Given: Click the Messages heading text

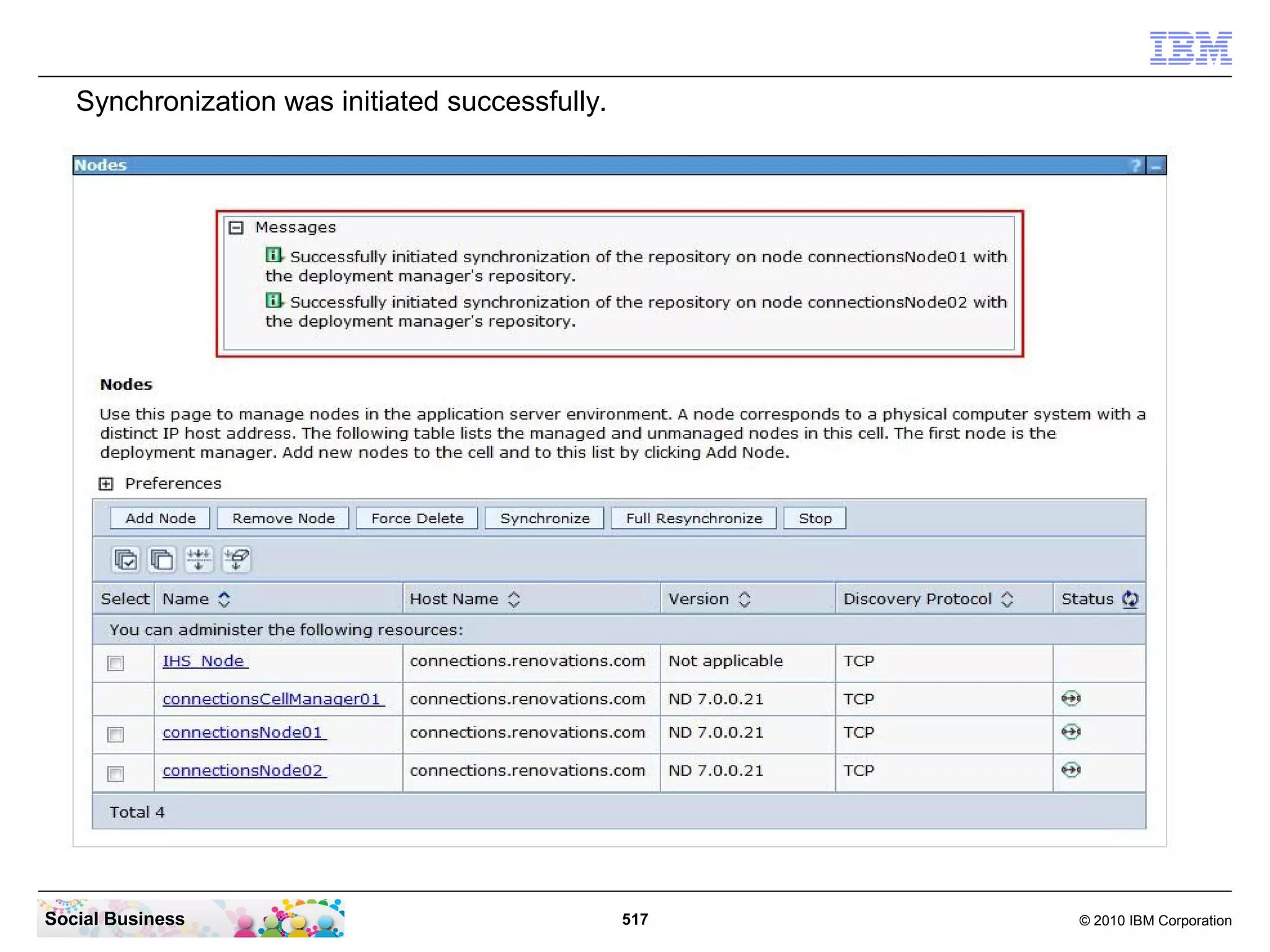Looking at the screenshot, I should click(x=295, y=227).
